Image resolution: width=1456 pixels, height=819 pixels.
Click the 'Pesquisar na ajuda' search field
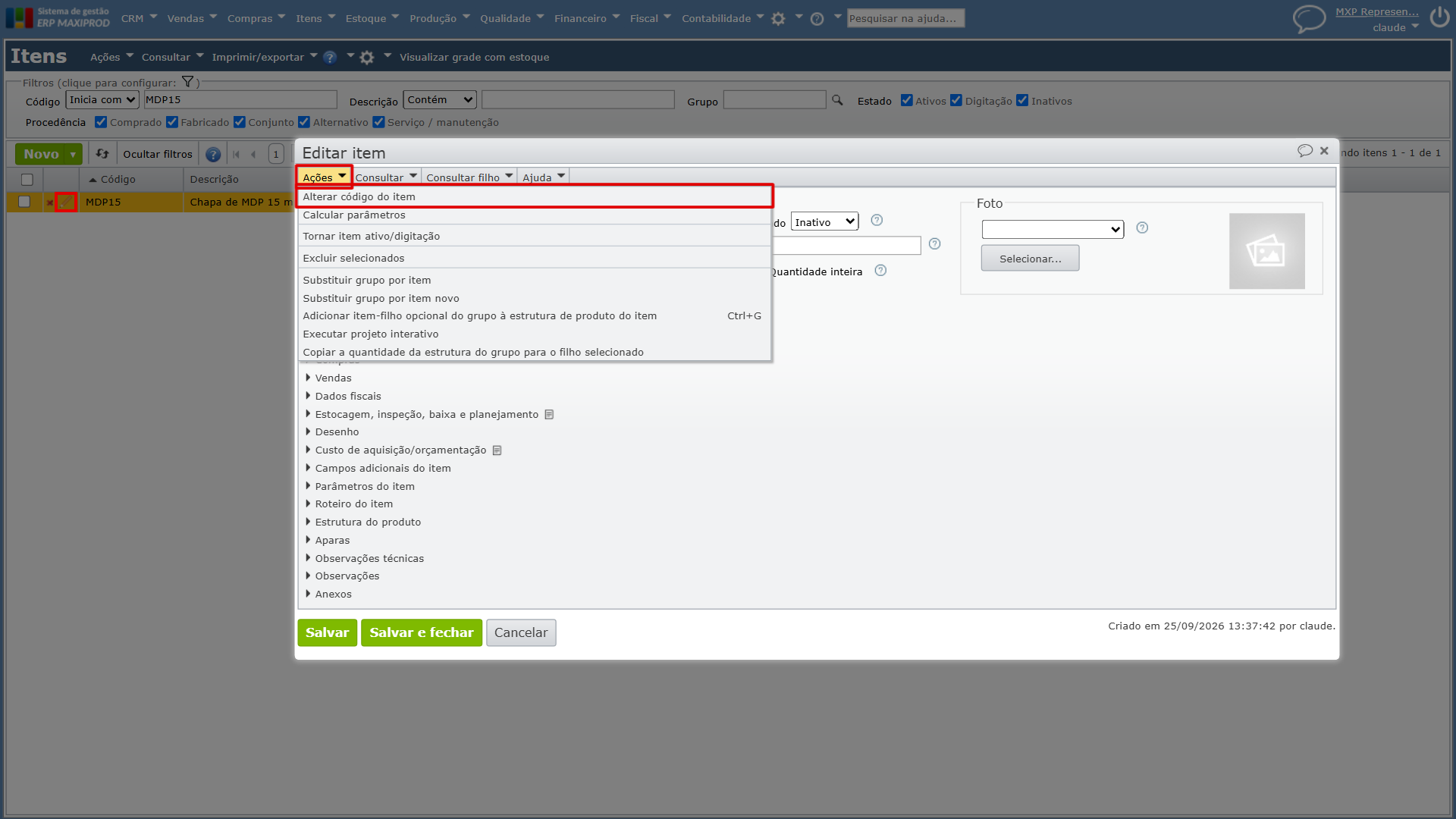click(x=906, y=18)
